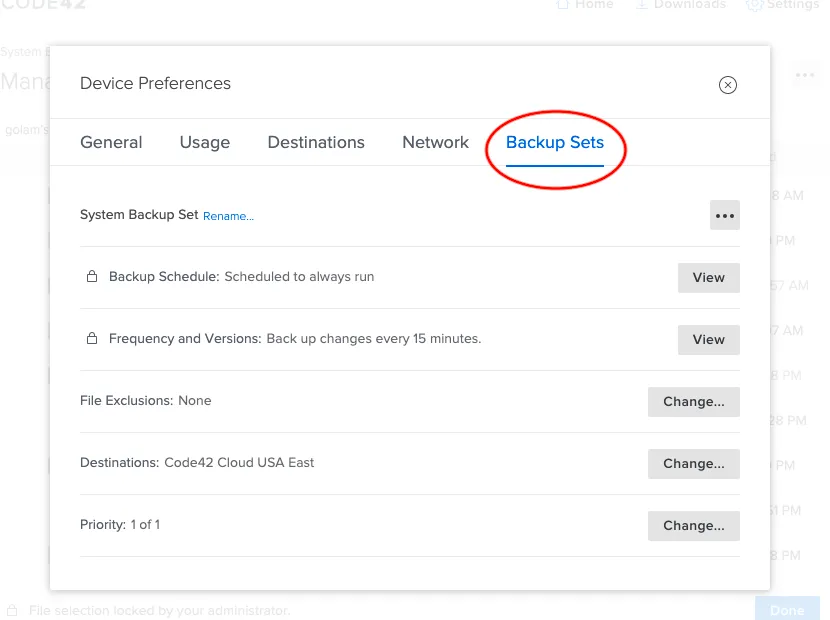Screen dimensions: 830x620
Task: Click the 'Priority: 1 of 1' text
Action: (120, 524)
